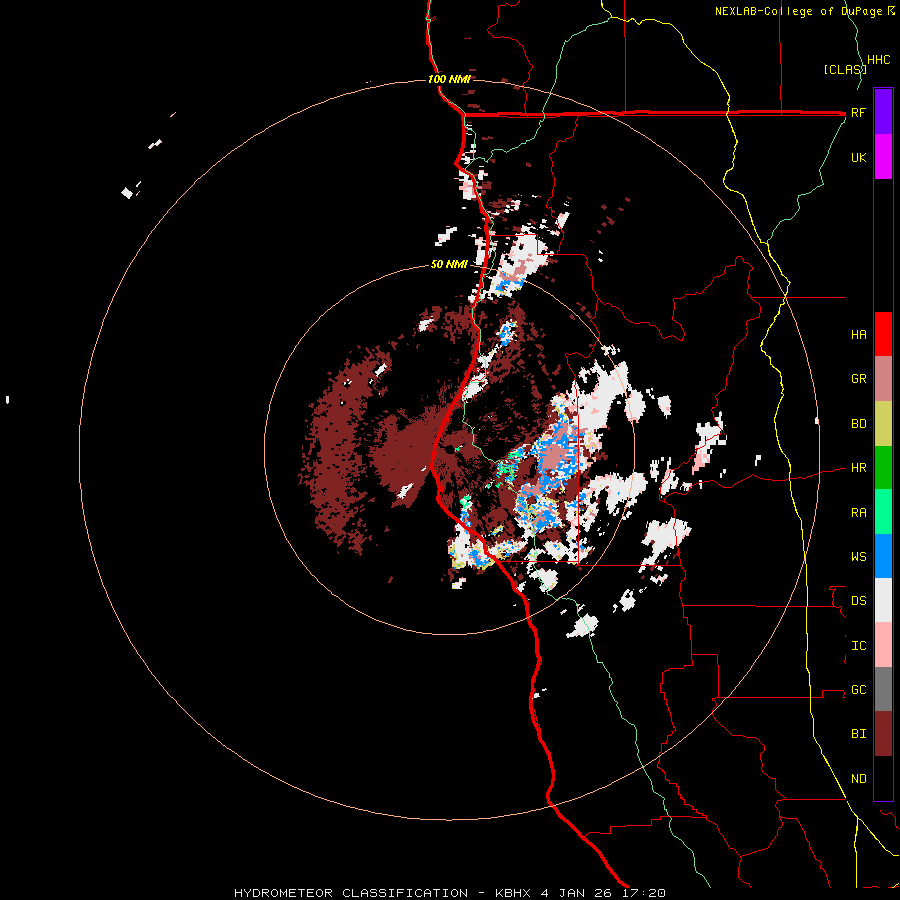Click the HYDROMETEOR CLASSIFICATION title text
This screenshot has height=900, width=900.
(x=351, y=893)
